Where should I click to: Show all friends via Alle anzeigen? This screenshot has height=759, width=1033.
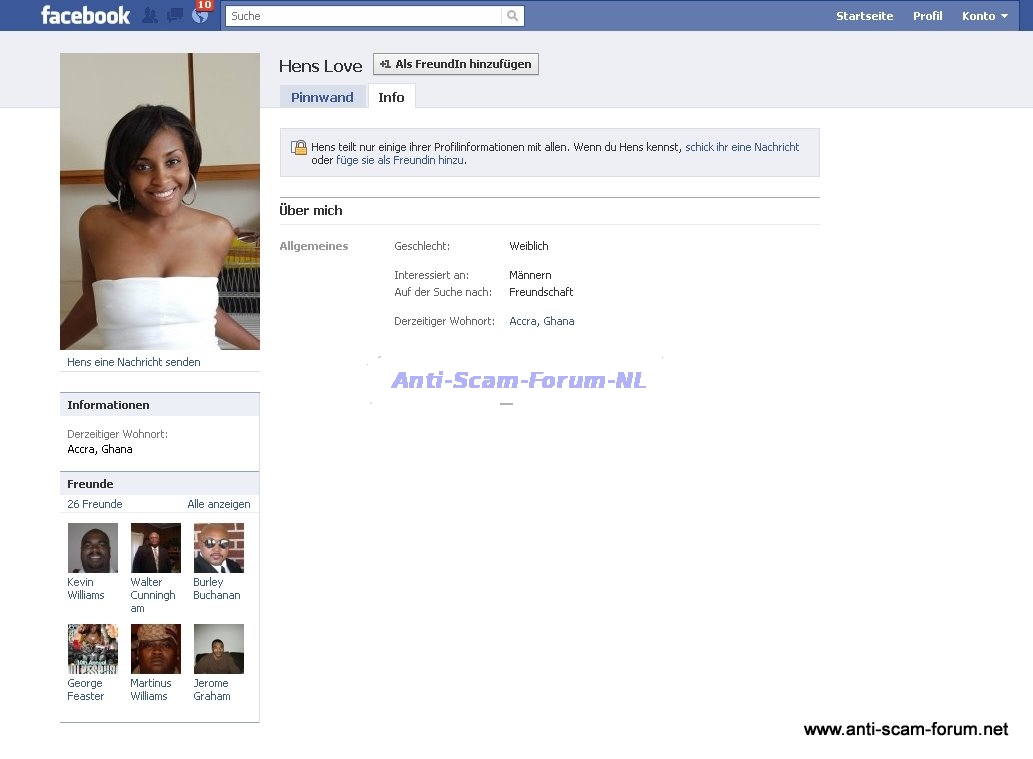point(218,504)
